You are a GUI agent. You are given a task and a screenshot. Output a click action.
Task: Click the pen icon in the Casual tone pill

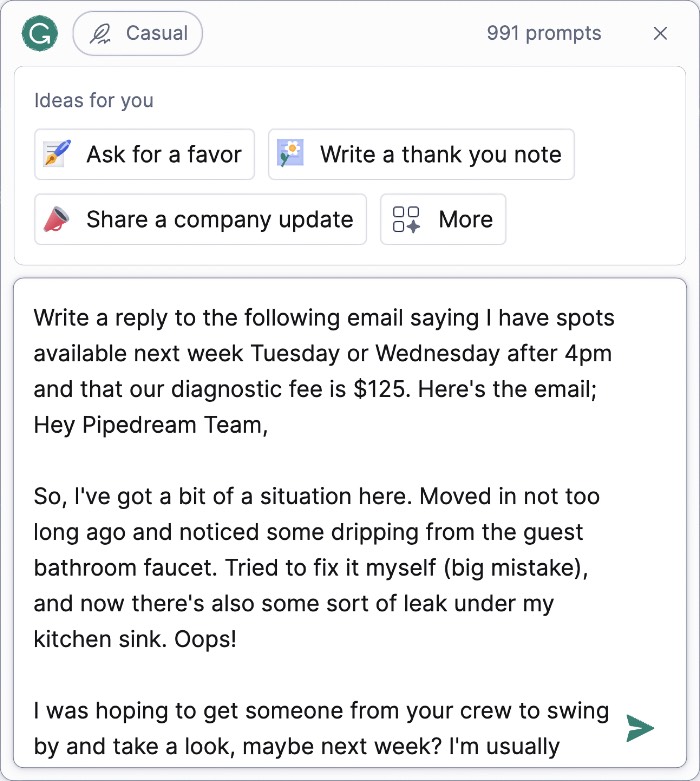(101, 34)
